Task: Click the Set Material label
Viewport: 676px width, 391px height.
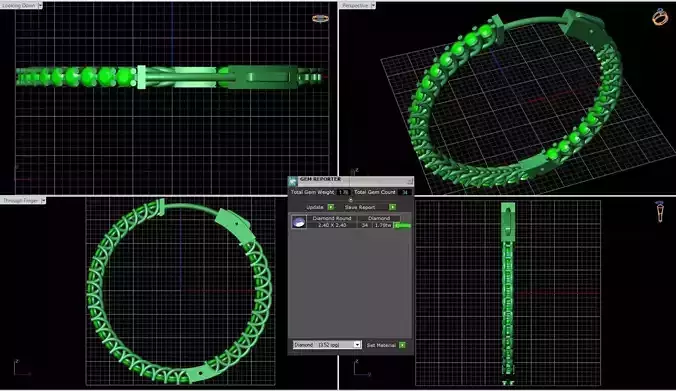Action: click(x=381, y=345)
